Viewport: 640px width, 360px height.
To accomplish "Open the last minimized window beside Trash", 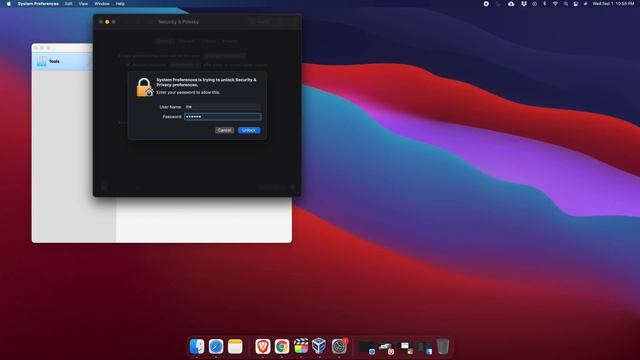I will pos(424,347).
